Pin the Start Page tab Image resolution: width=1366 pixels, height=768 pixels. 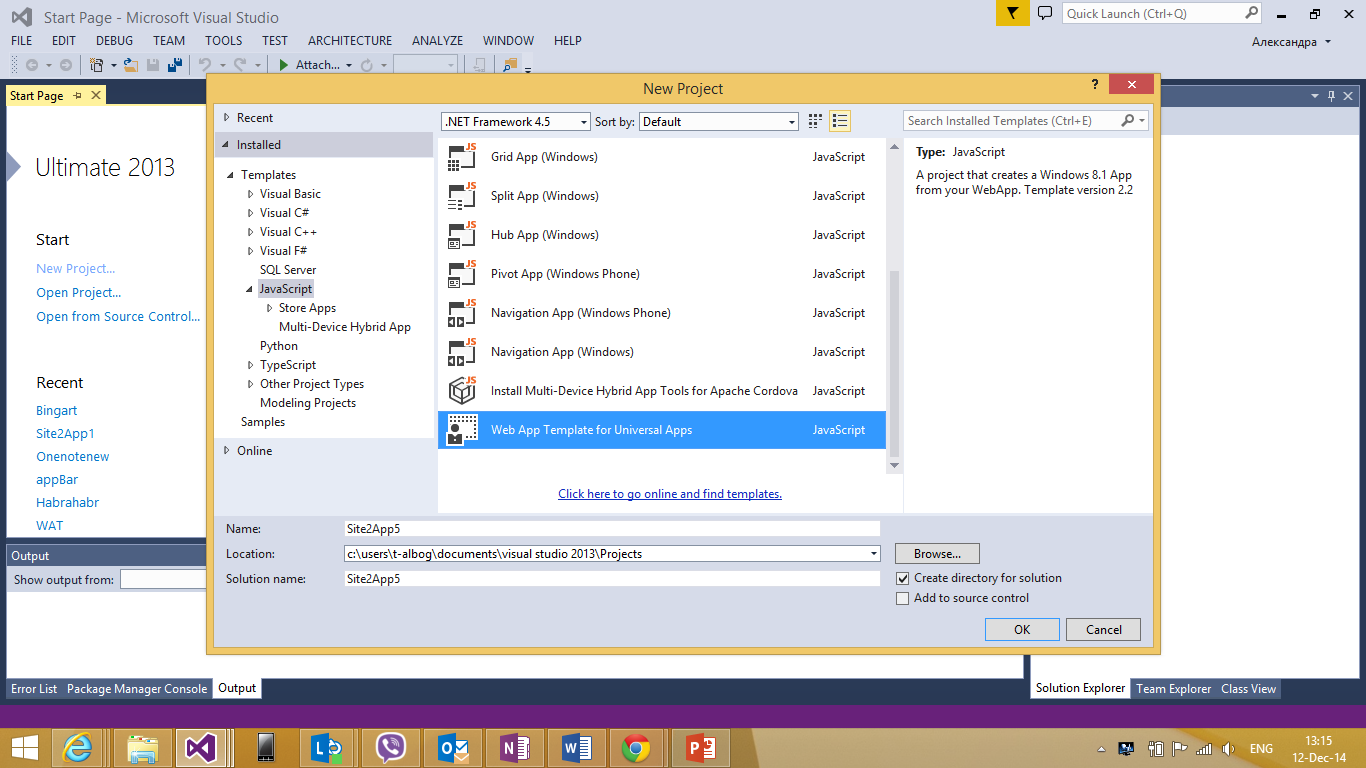coord(77,96)
